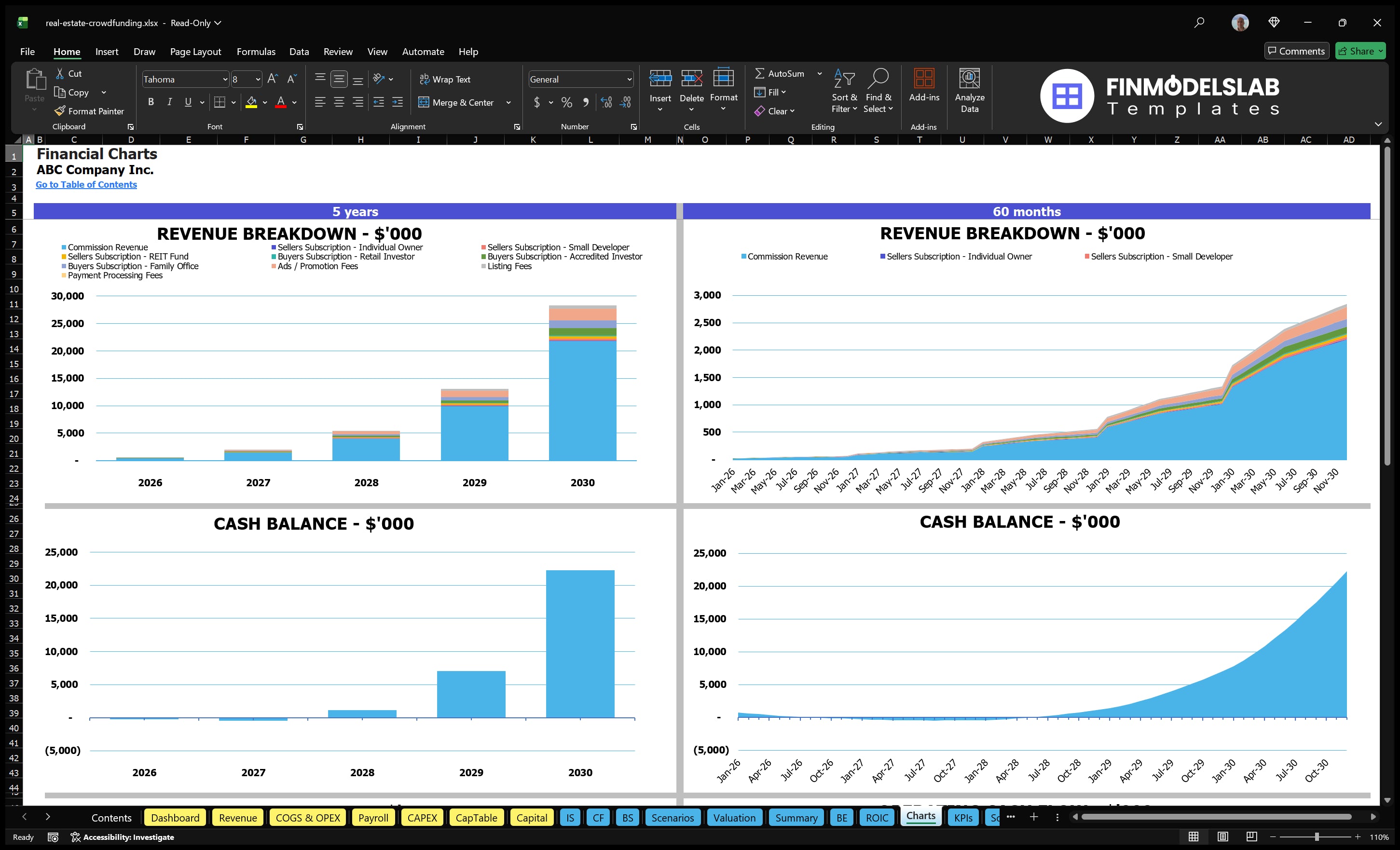Follow the Go to Table of Contents link
Viewport: 1400px width, 850px height.
(86, 184)
